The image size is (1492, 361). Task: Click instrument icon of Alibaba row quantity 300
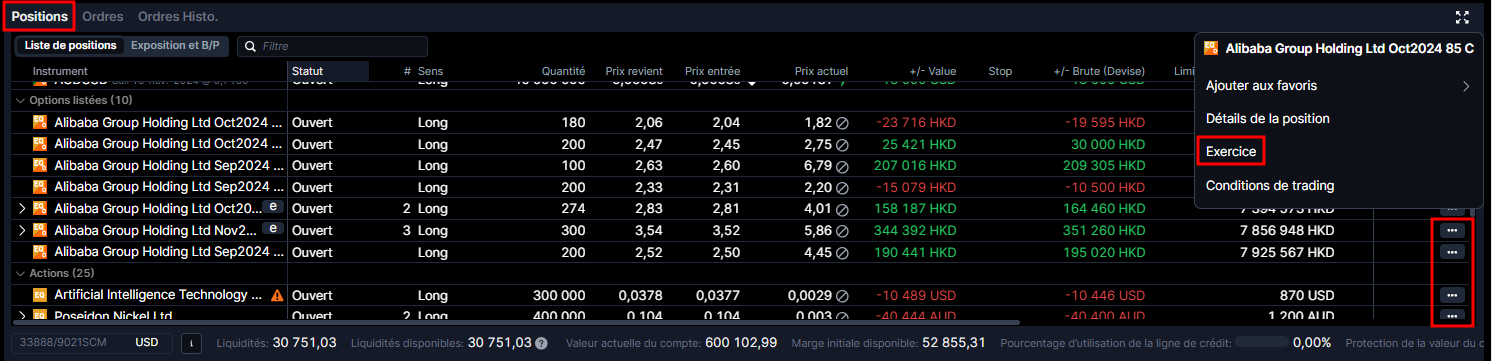[40, 230]
